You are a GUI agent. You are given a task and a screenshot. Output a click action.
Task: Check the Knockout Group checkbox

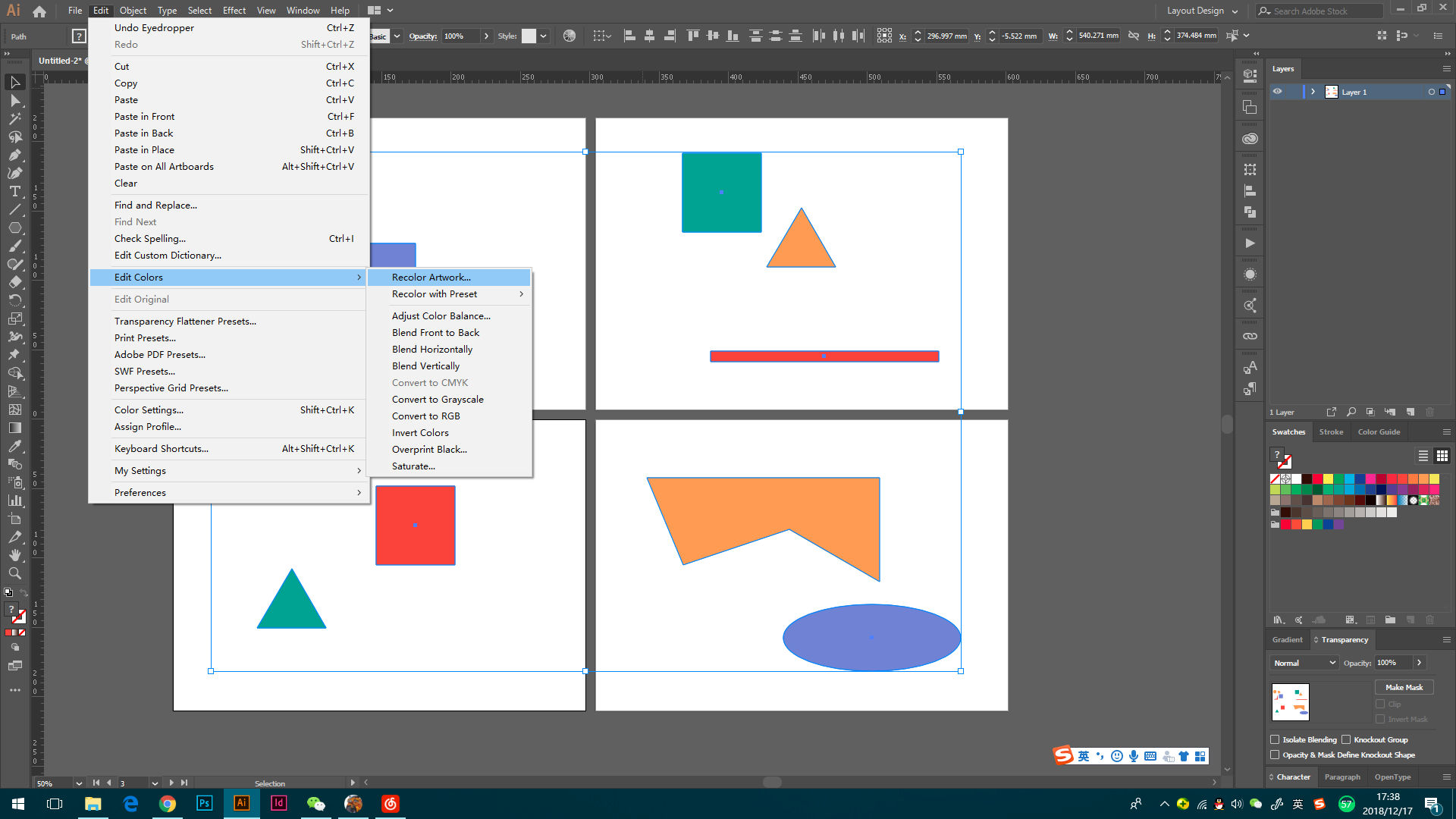coord(1346,739)
